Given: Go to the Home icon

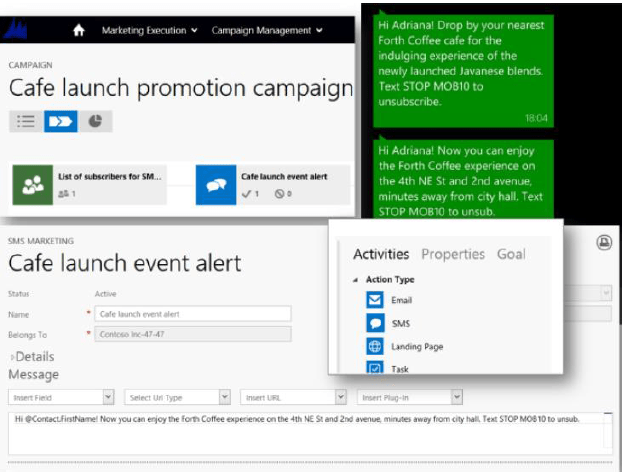Looking at the screenshot, I should [x=79, y=30].
